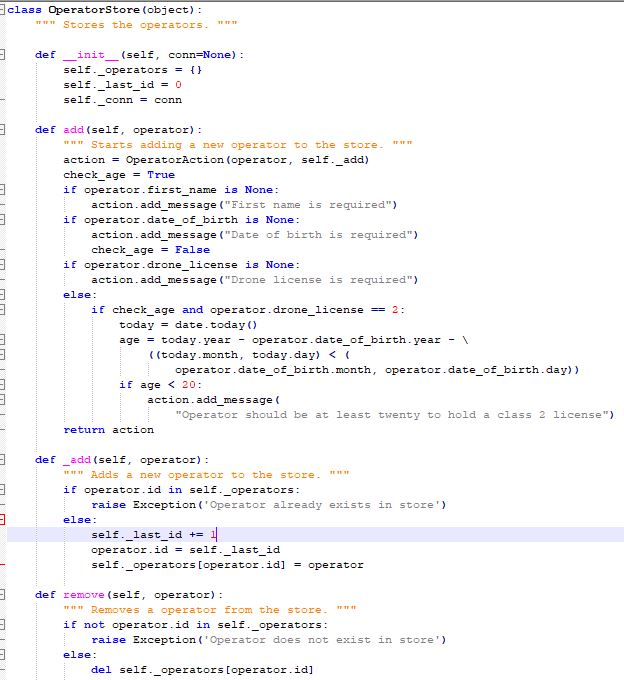Collapse fold beside 'if operator.date_of_birth is None'

pyautogui.click(x=2, y=219)
